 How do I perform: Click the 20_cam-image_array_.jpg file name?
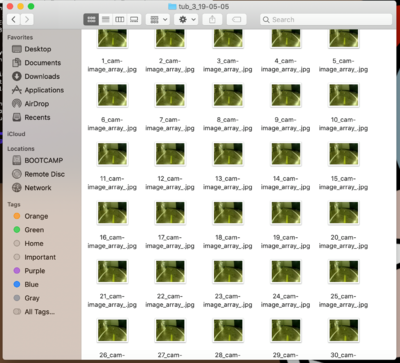[x=344, y=242]
